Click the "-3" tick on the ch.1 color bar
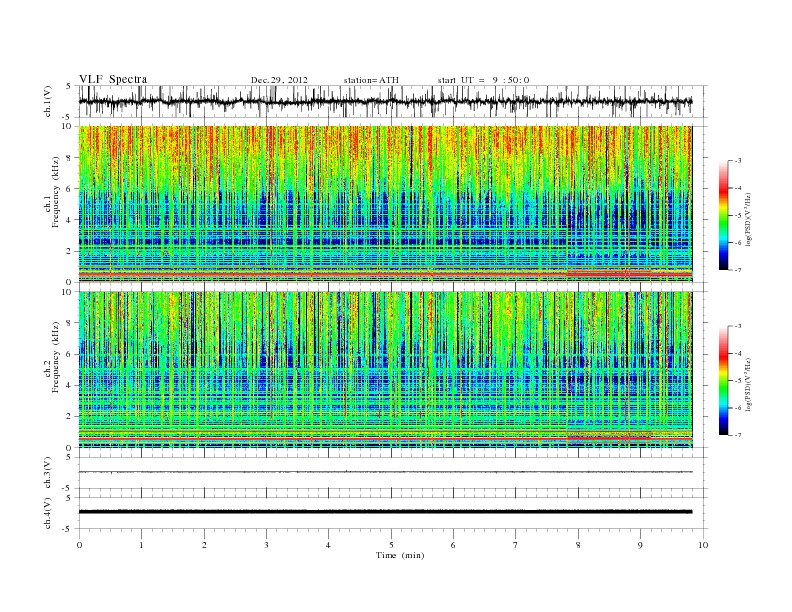Viewport: 792px width, 612px height. [x=738, y=161]
